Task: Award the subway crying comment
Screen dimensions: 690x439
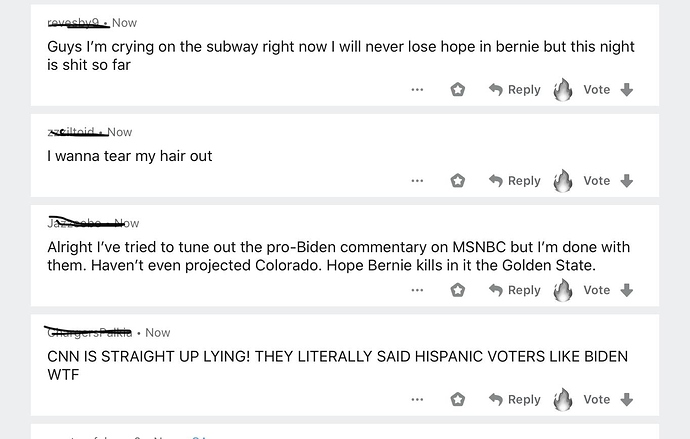Action: pyautogui.click(x=458, y=90)
